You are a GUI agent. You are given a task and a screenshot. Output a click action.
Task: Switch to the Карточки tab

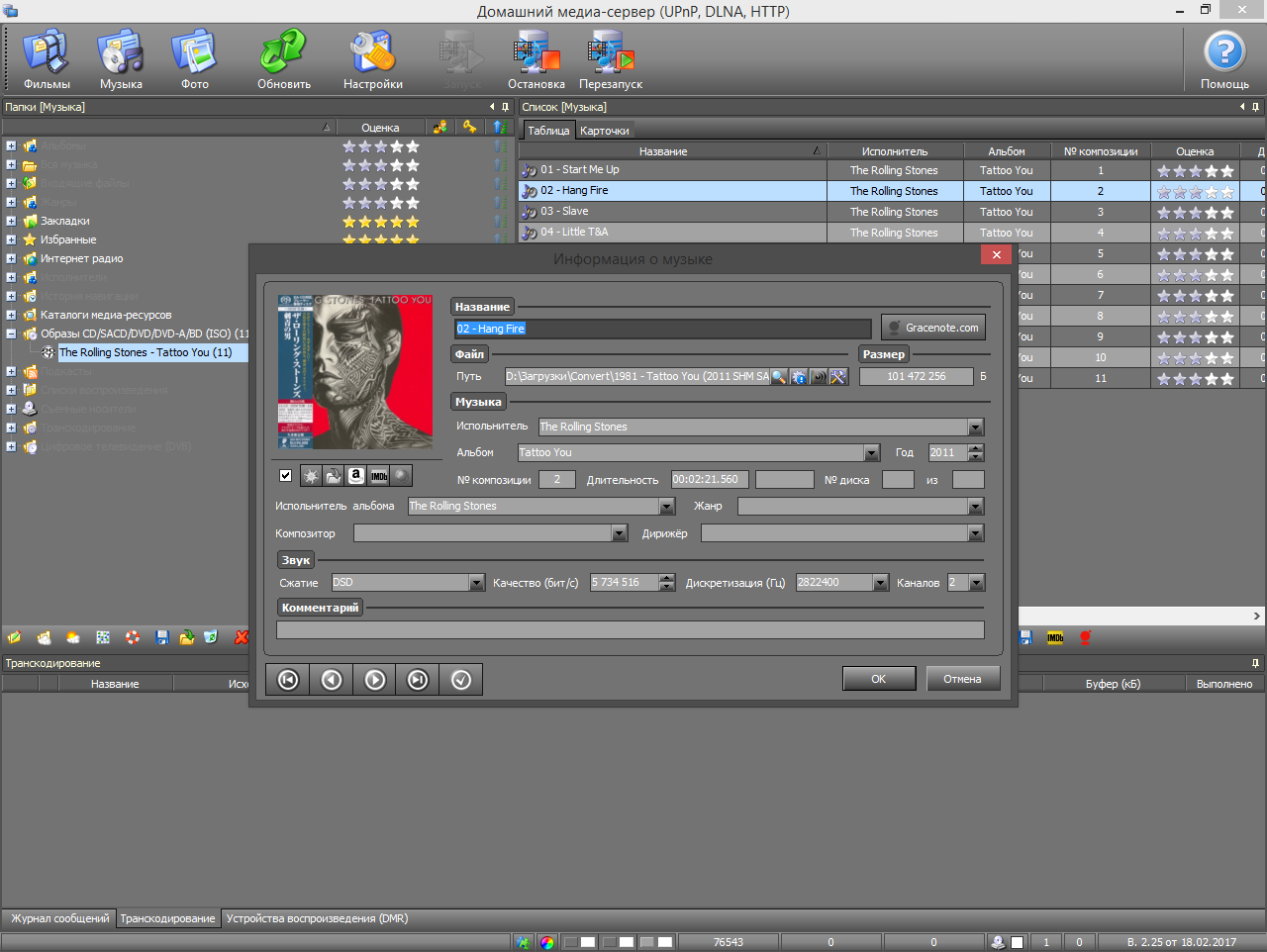click(604, 131)
